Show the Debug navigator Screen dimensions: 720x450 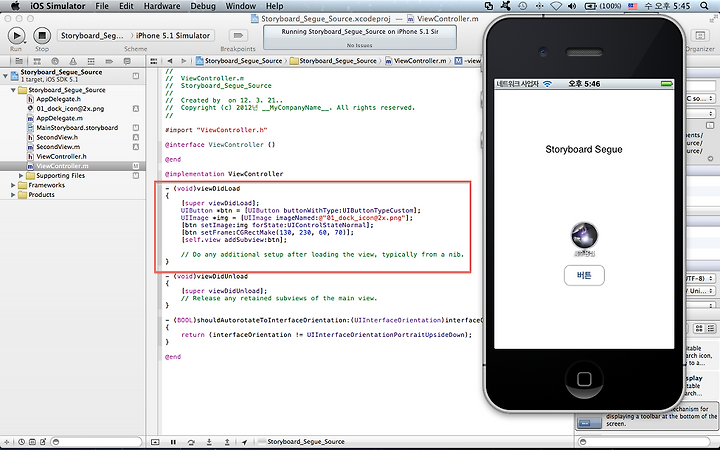click(x=91, y=61)
